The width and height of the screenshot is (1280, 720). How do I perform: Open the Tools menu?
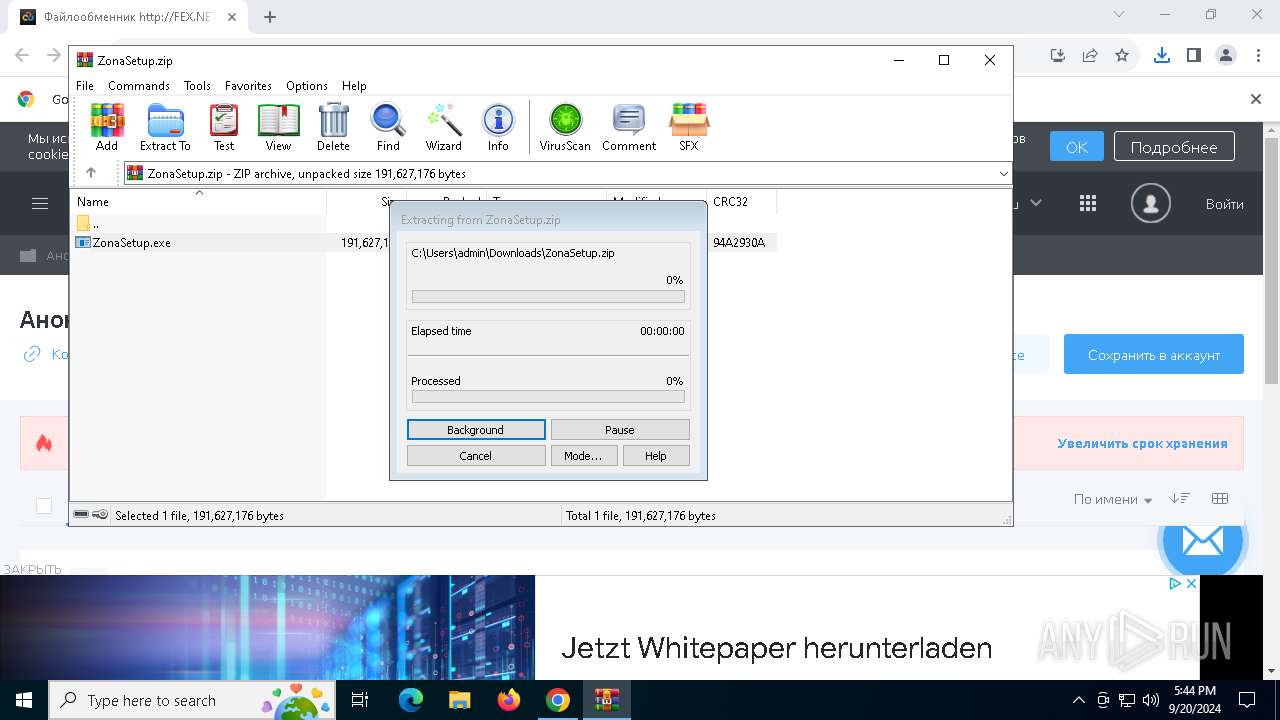click(x=197, y=86)
